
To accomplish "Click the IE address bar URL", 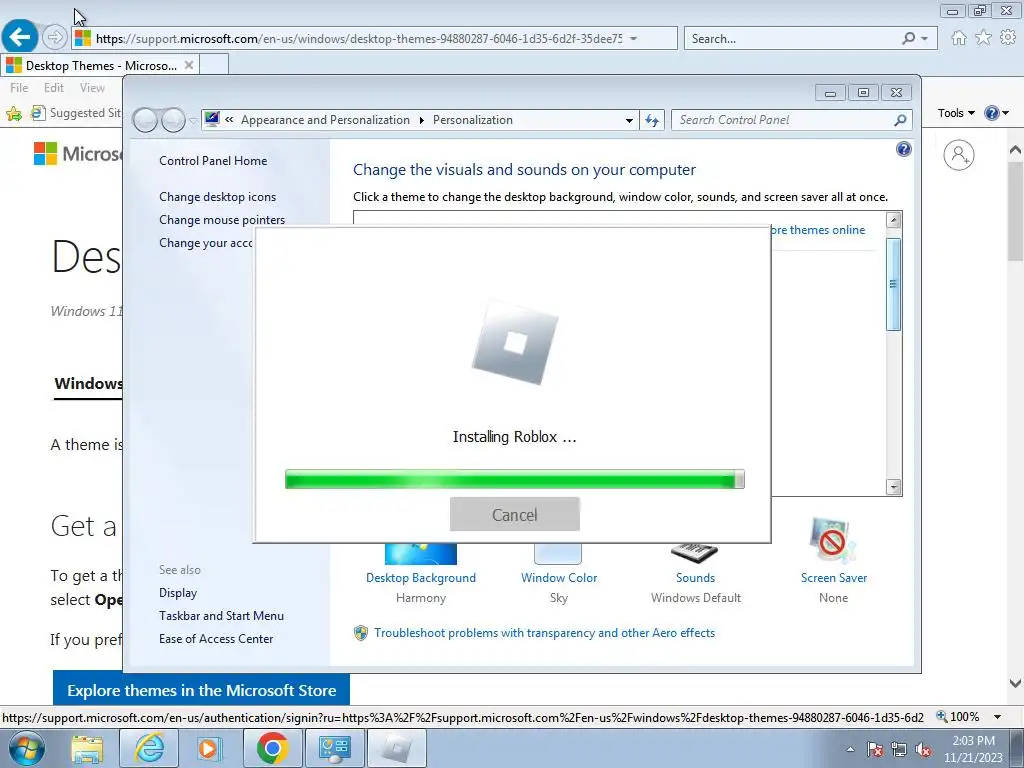I will coord(359,39).
